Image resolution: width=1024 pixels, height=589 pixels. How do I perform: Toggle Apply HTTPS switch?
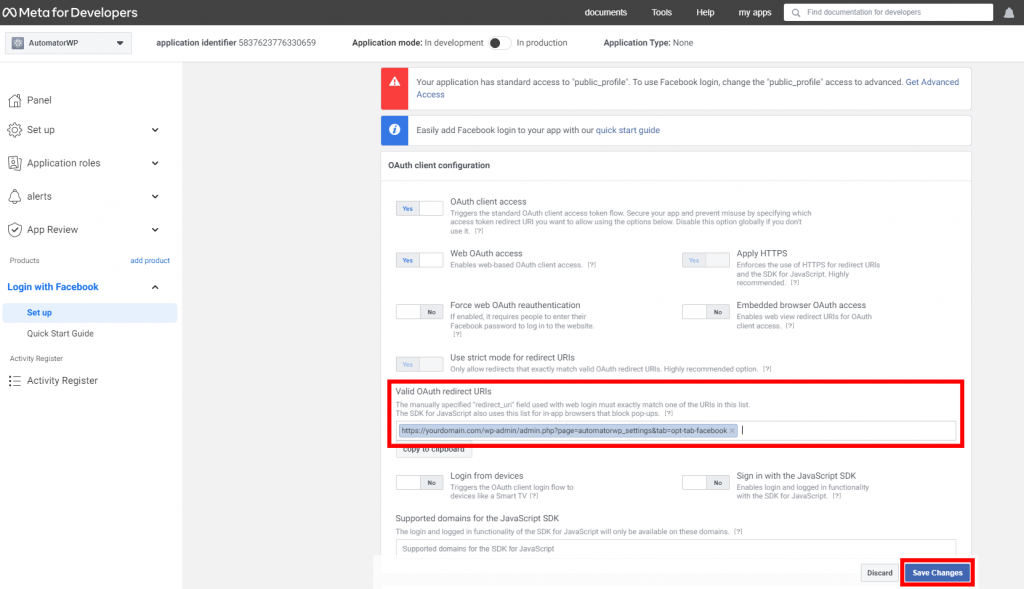705,261
